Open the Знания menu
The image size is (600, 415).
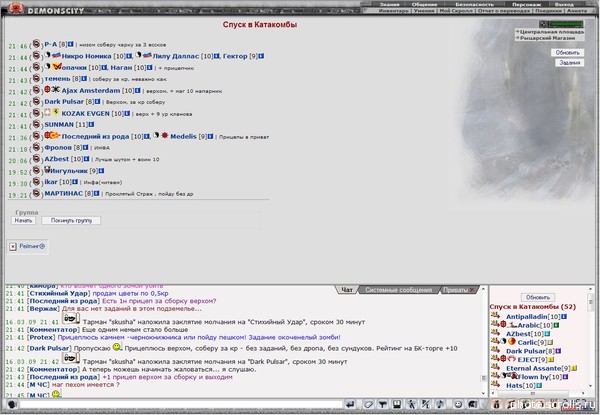pyautogui.click(x=389, y=5)
